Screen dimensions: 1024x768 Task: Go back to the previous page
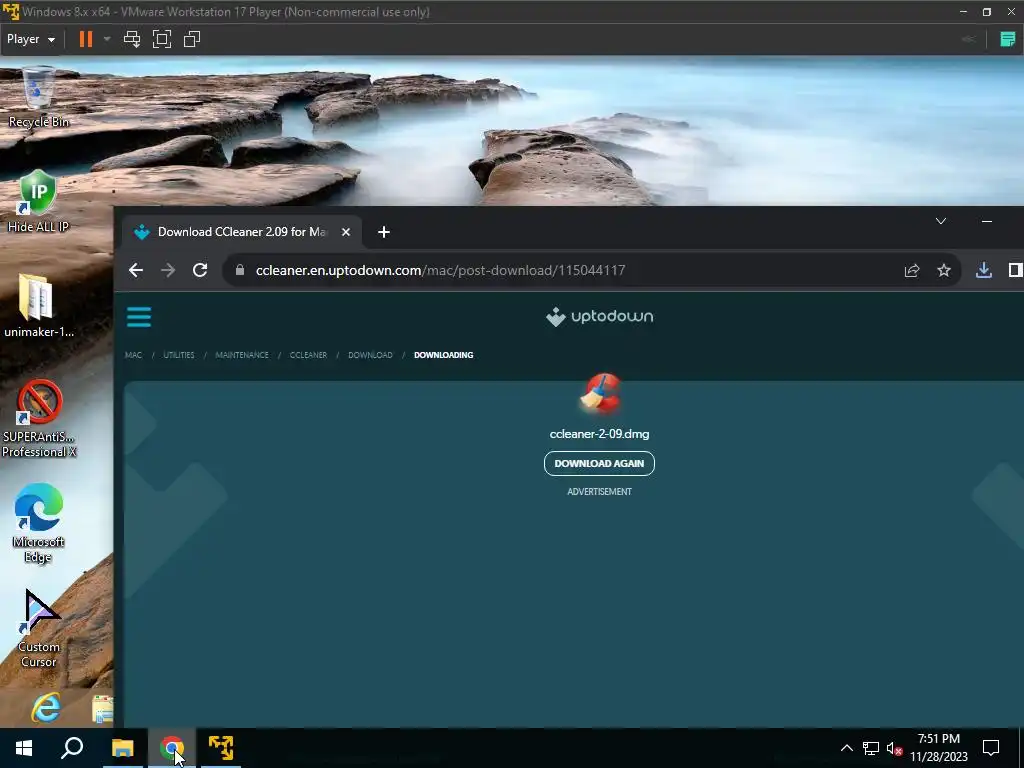click(x=136, y=270)
